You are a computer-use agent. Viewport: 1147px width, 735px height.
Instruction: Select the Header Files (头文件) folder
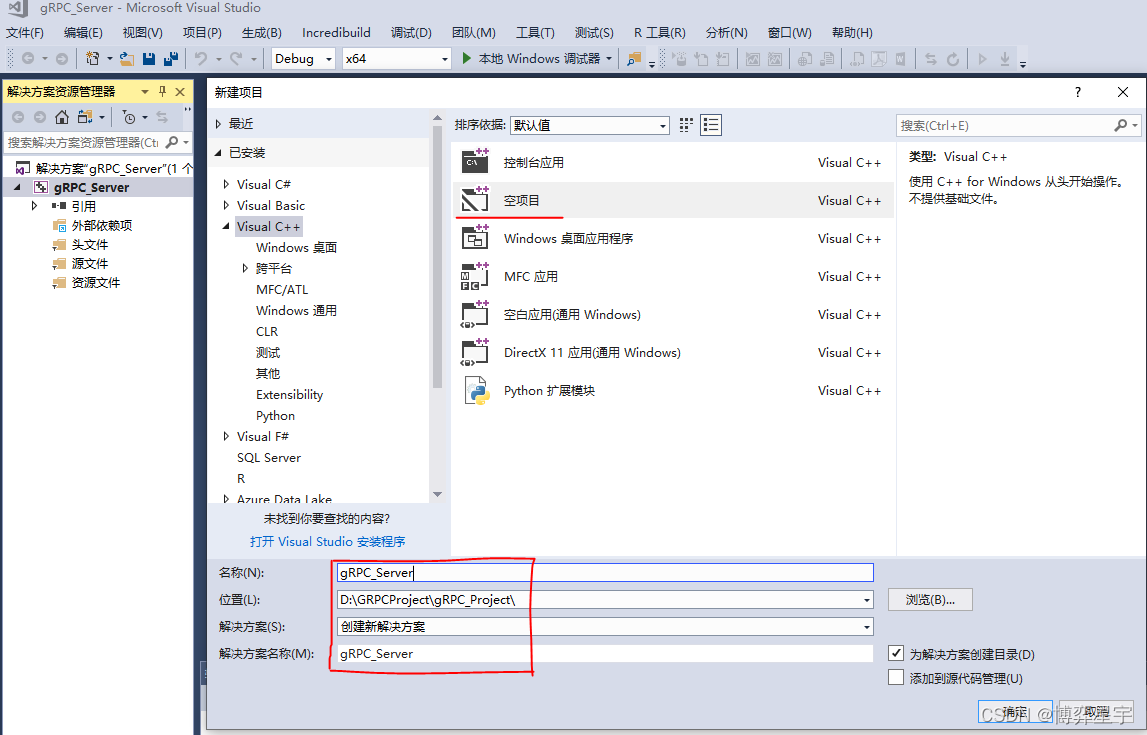pyautogui.click(x=89, y=244)
